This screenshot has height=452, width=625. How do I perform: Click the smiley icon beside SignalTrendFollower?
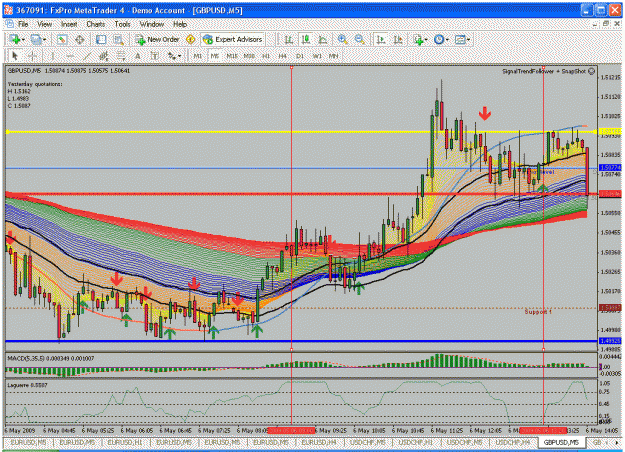(x=592, y=71)
